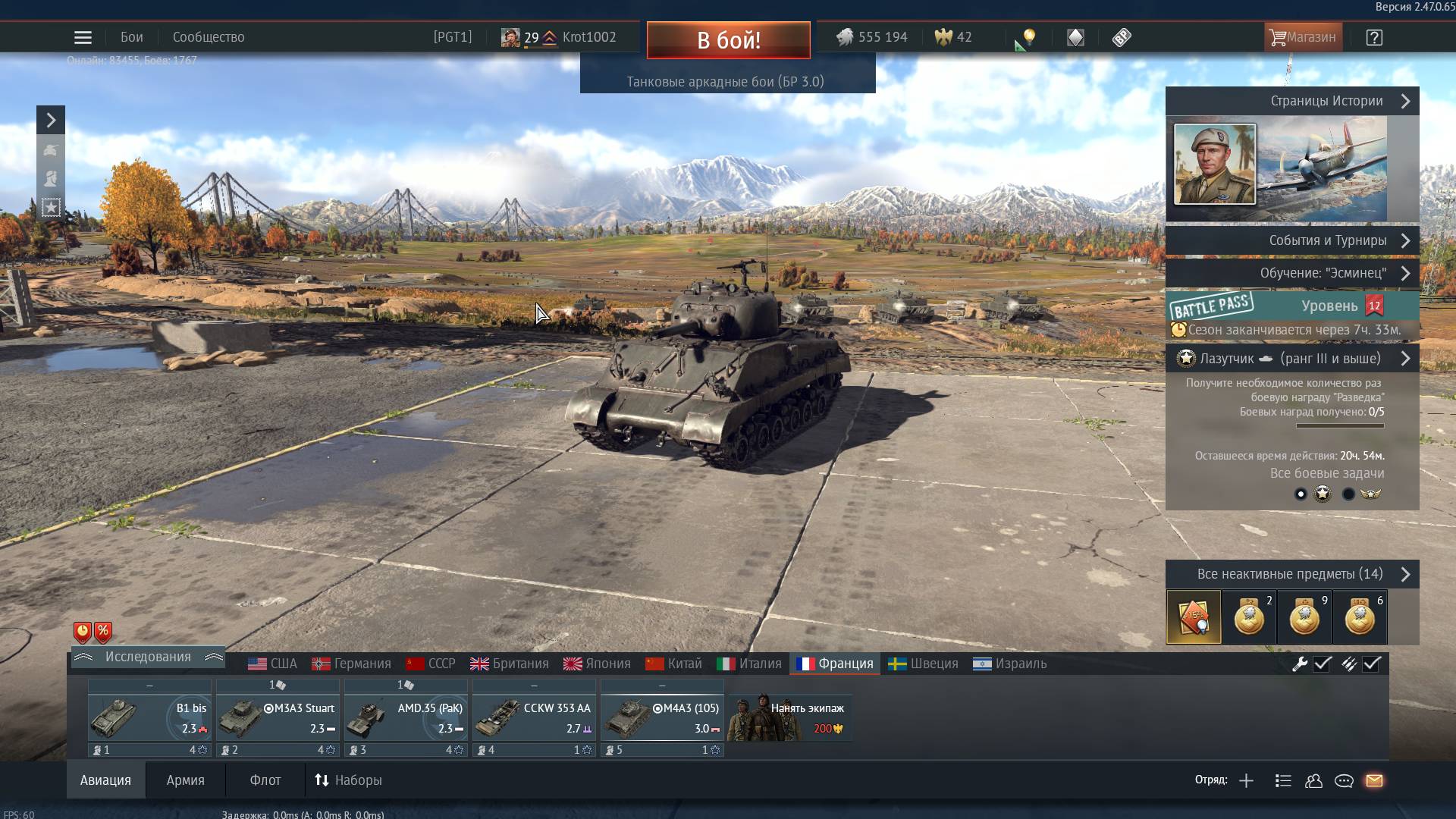Select the soldier icon in left side panel
1456x819 pixels.
pyautogui.click(x=51, y=178)
